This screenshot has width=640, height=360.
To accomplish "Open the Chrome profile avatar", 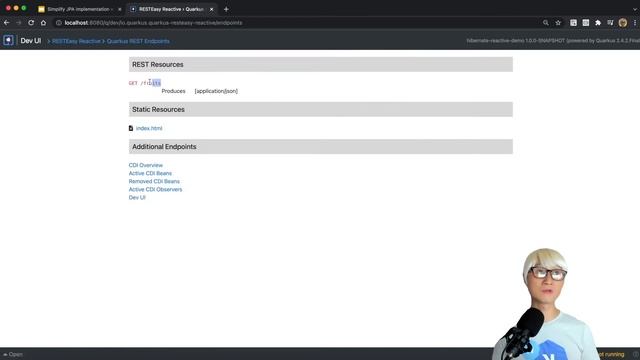I will pos(623,23).
